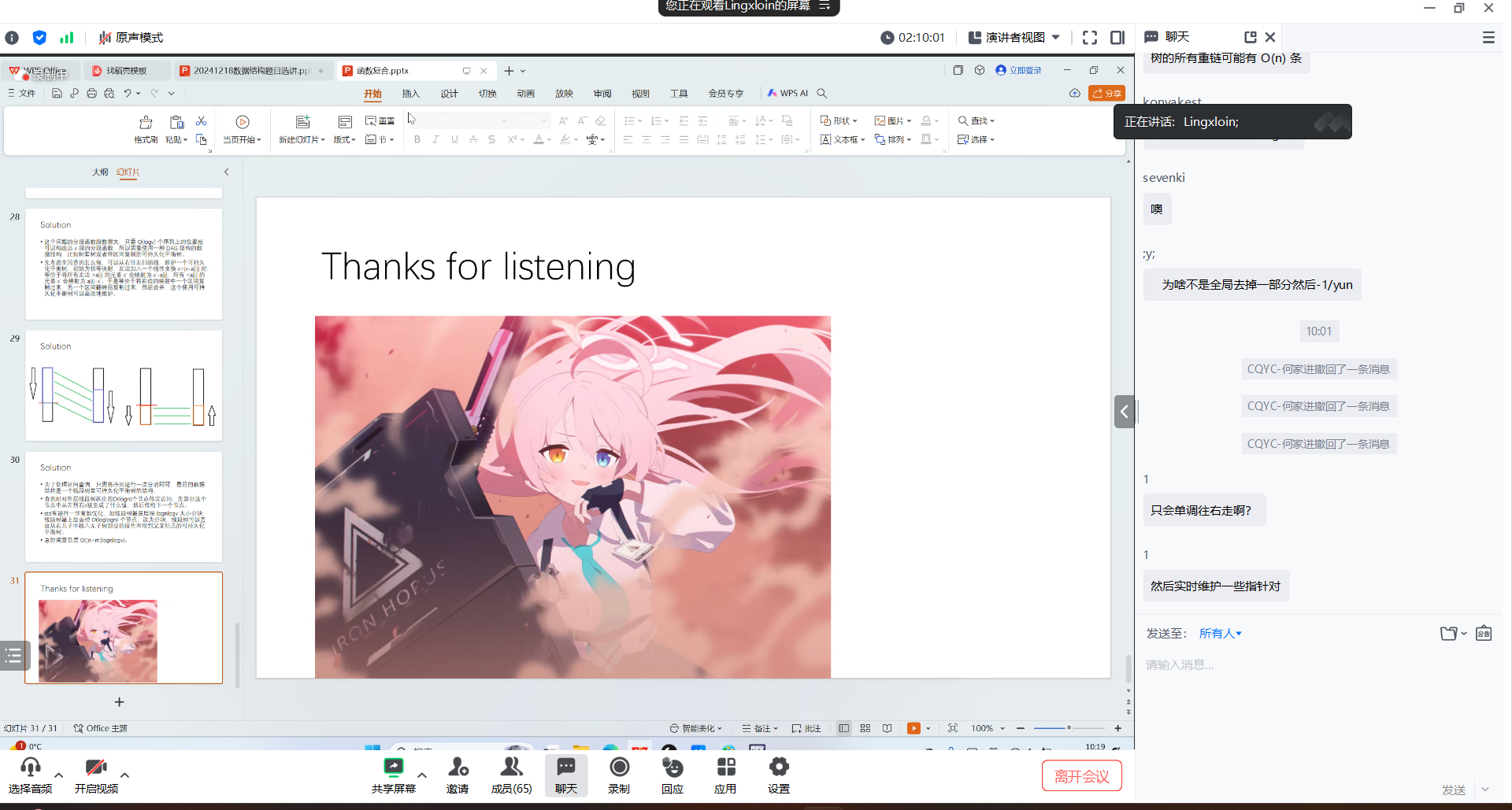
Task: Click the eraser clear formatting icon
Action: coord(601,120)
